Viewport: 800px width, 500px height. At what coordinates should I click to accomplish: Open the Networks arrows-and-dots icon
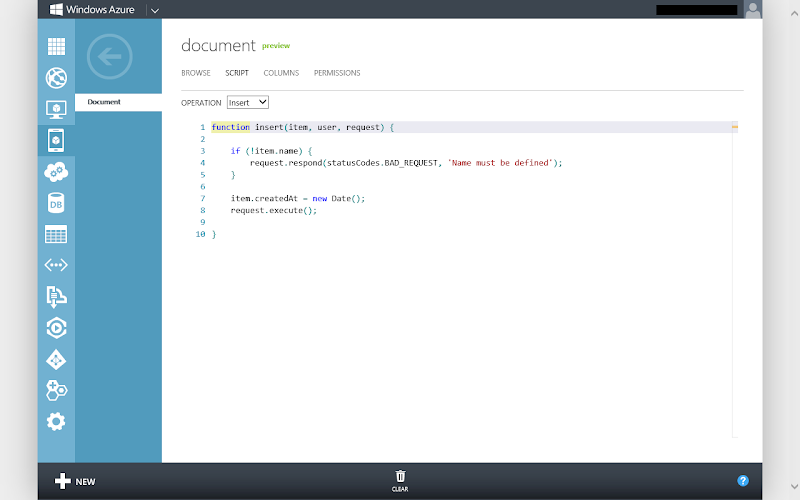pos(56,265)
